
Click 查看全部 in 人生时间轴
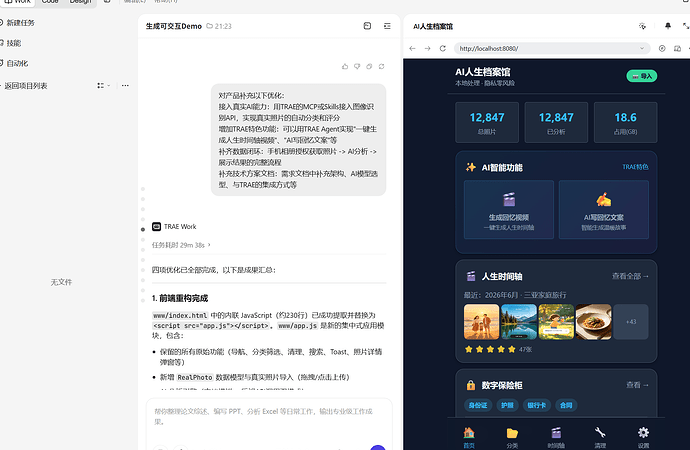point(630,276)
